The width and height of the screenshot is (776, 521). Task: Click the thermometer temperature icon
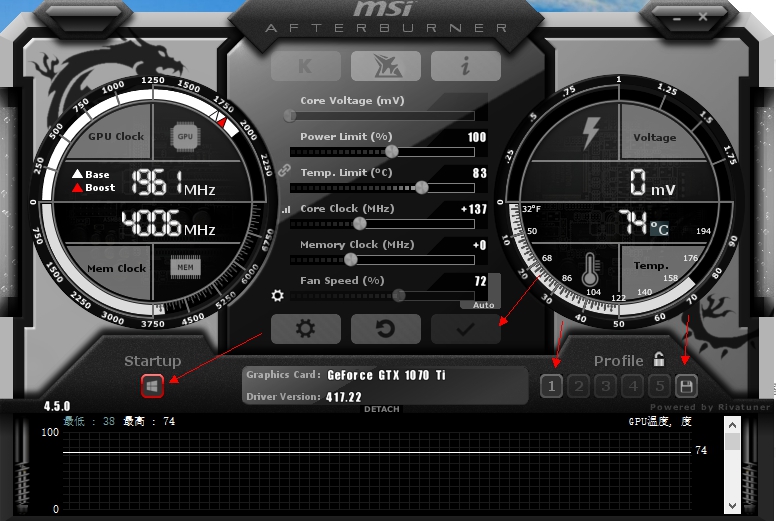click(590, 270)
